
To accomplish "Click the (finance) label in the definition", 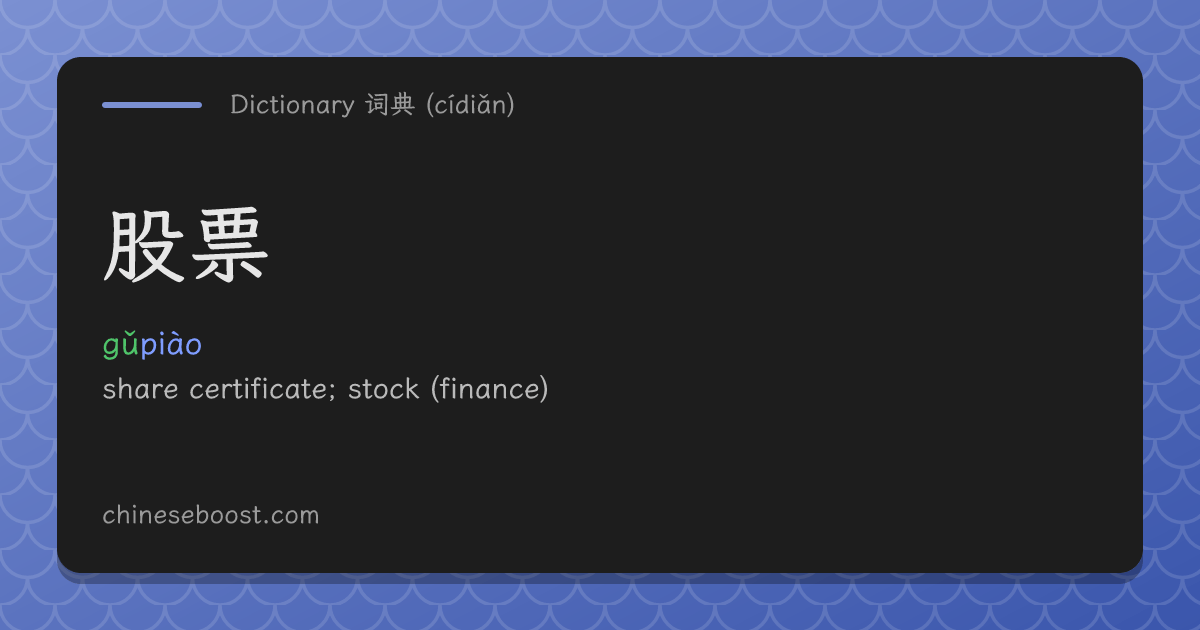I will coord(489,389).
